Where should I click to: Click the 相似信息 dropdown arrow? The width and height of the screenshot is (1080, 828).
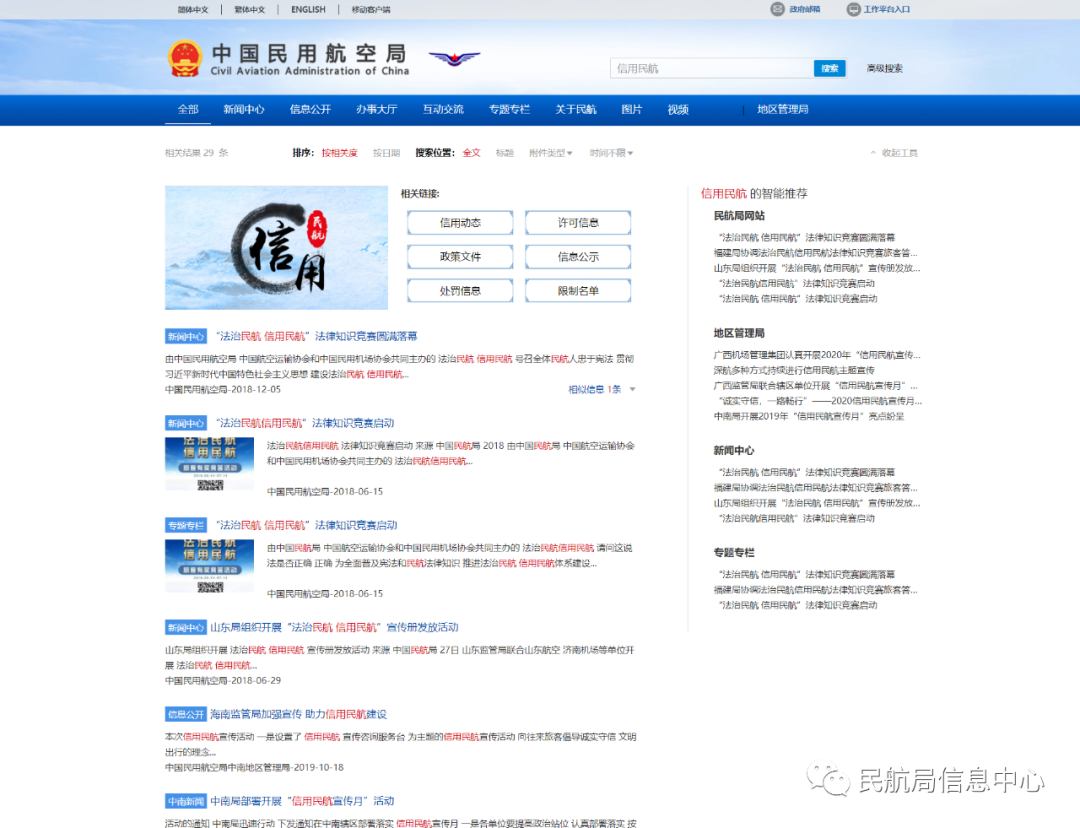pos(632,389)
